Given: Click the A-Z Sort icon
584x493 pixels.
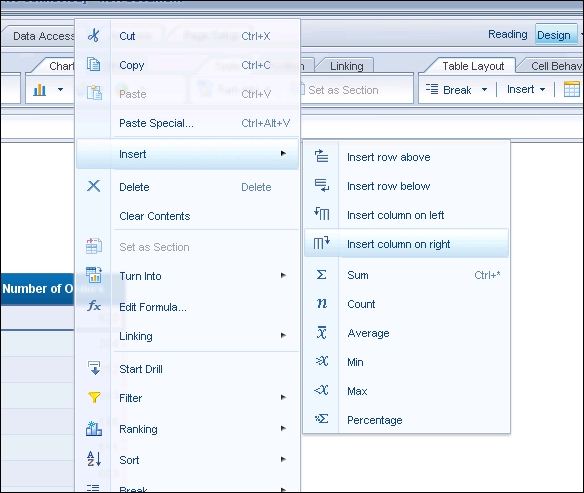Looking at the screenshot, I should 94,459.
